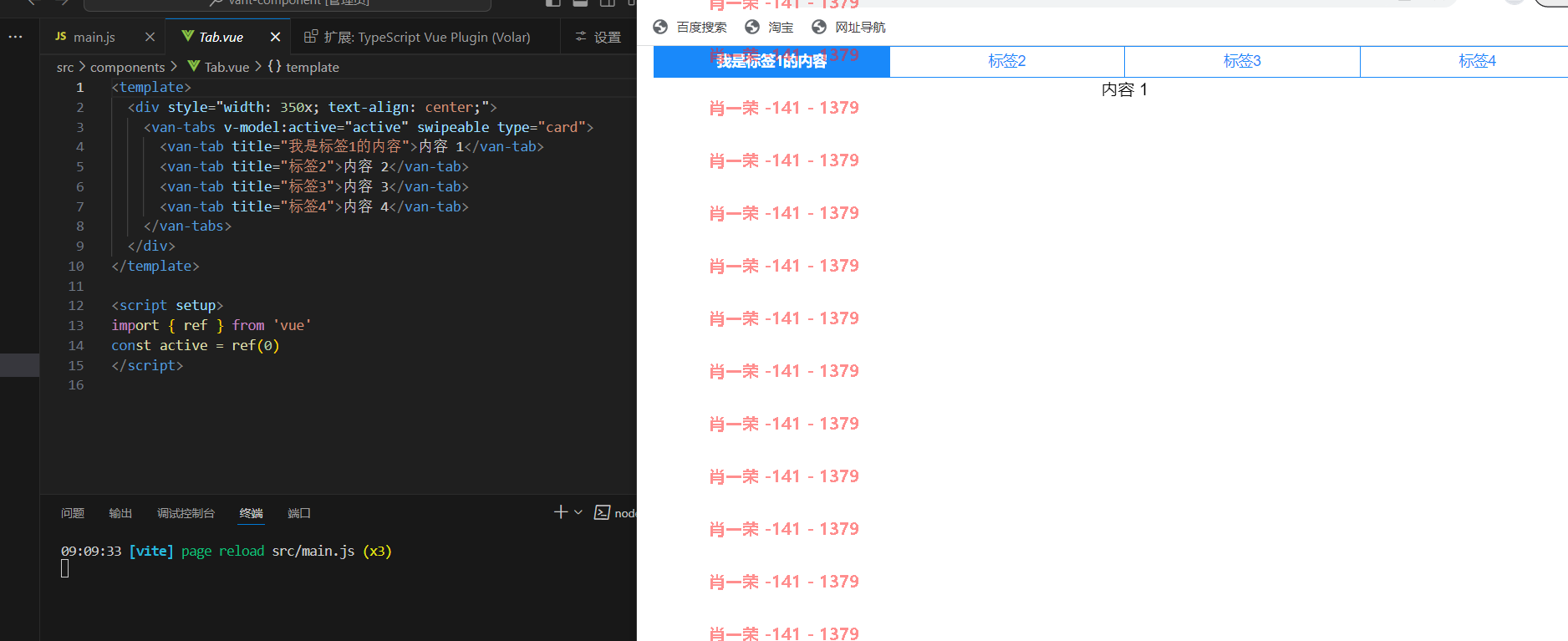Switch to 标签2 in the Vant tabs
Viewport: 1568px width, 641px height.
pyautogui.click(x=1007, y=61)
